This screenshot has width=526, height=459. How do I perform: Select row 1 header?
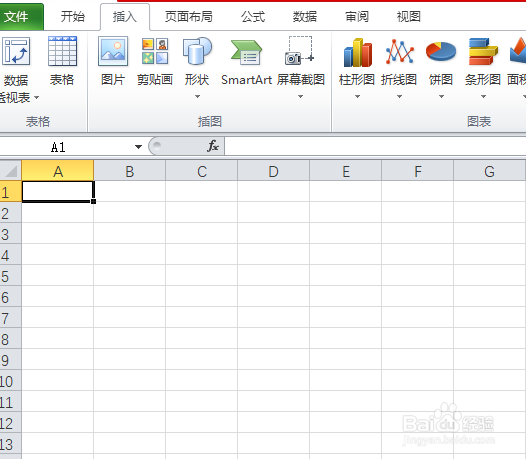coord(10,192)
